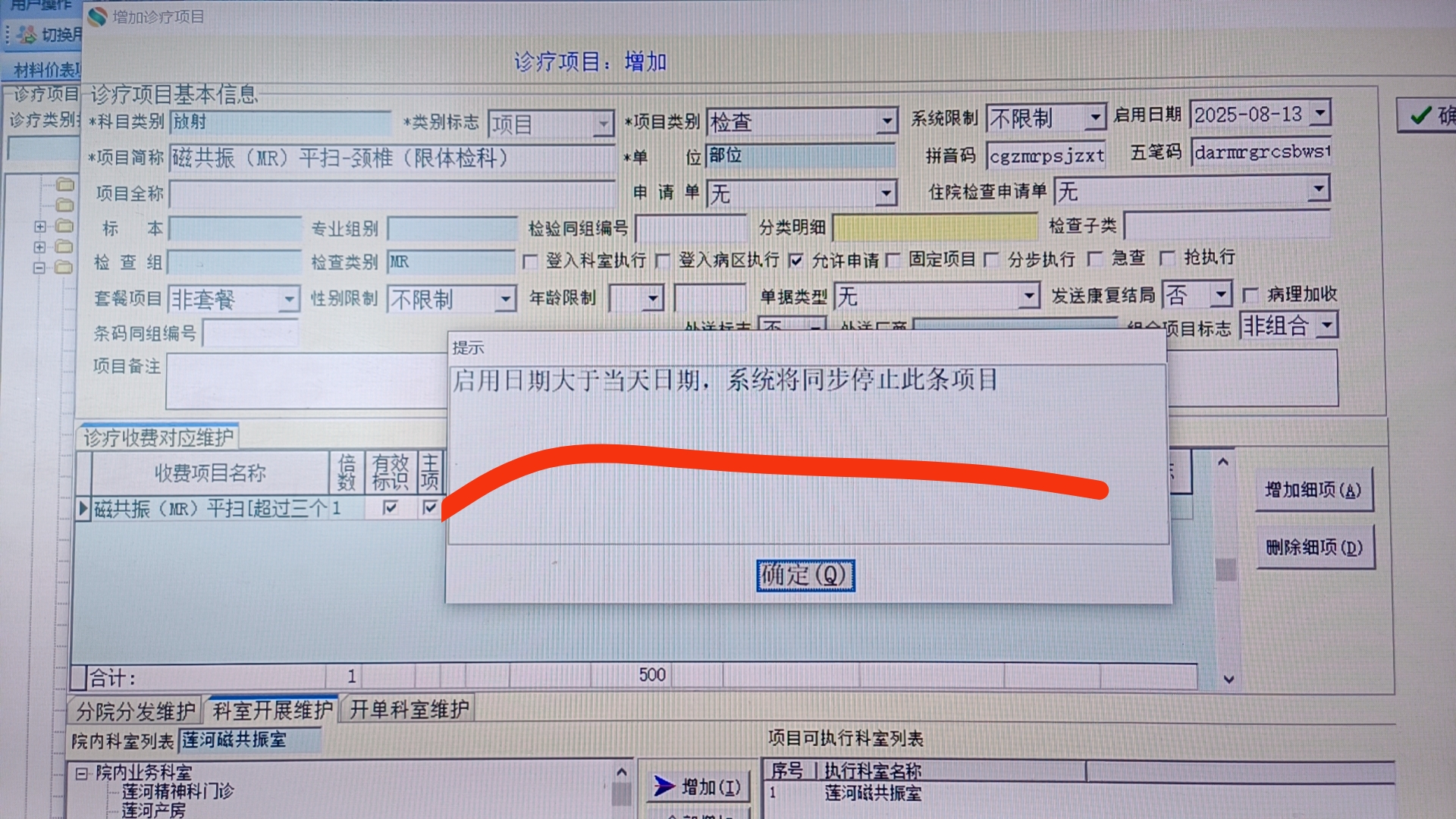Switch to the 开单科室维护 tab

coord(409,710)
